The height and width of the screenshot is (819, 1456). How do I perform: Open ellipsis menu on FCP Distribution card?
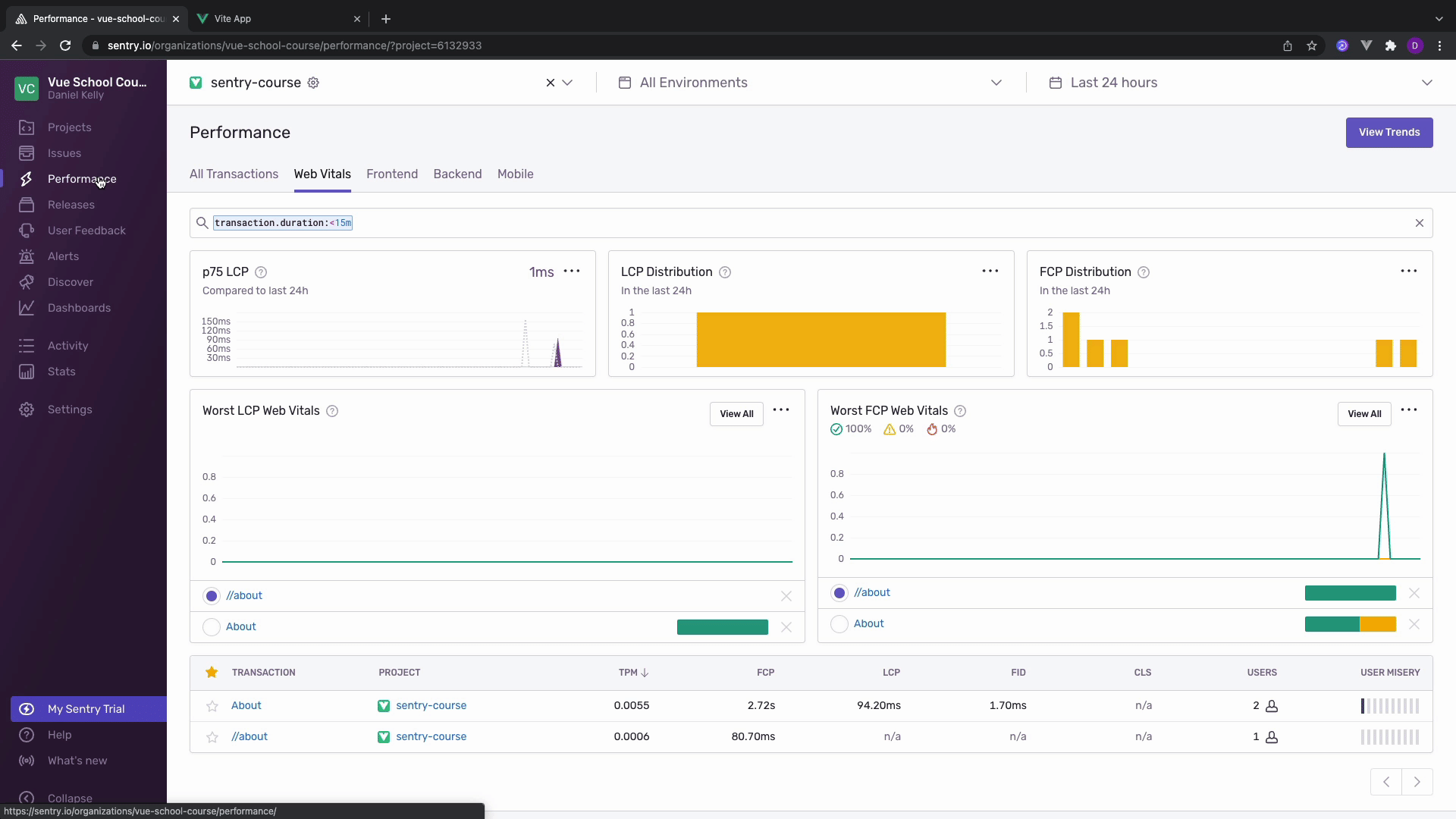(x=1408, y=271)
